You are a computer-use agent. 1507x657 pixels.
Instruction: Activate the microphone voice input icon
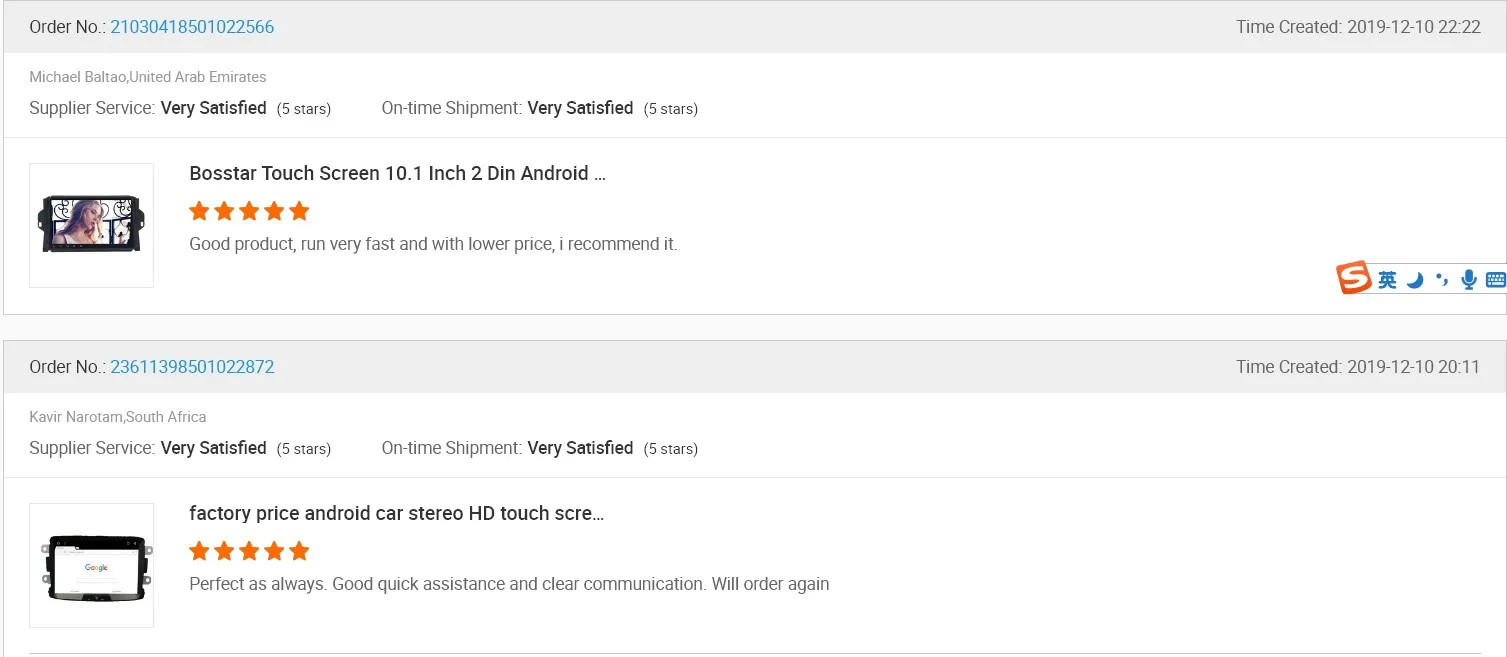[x=1468, y=280]
